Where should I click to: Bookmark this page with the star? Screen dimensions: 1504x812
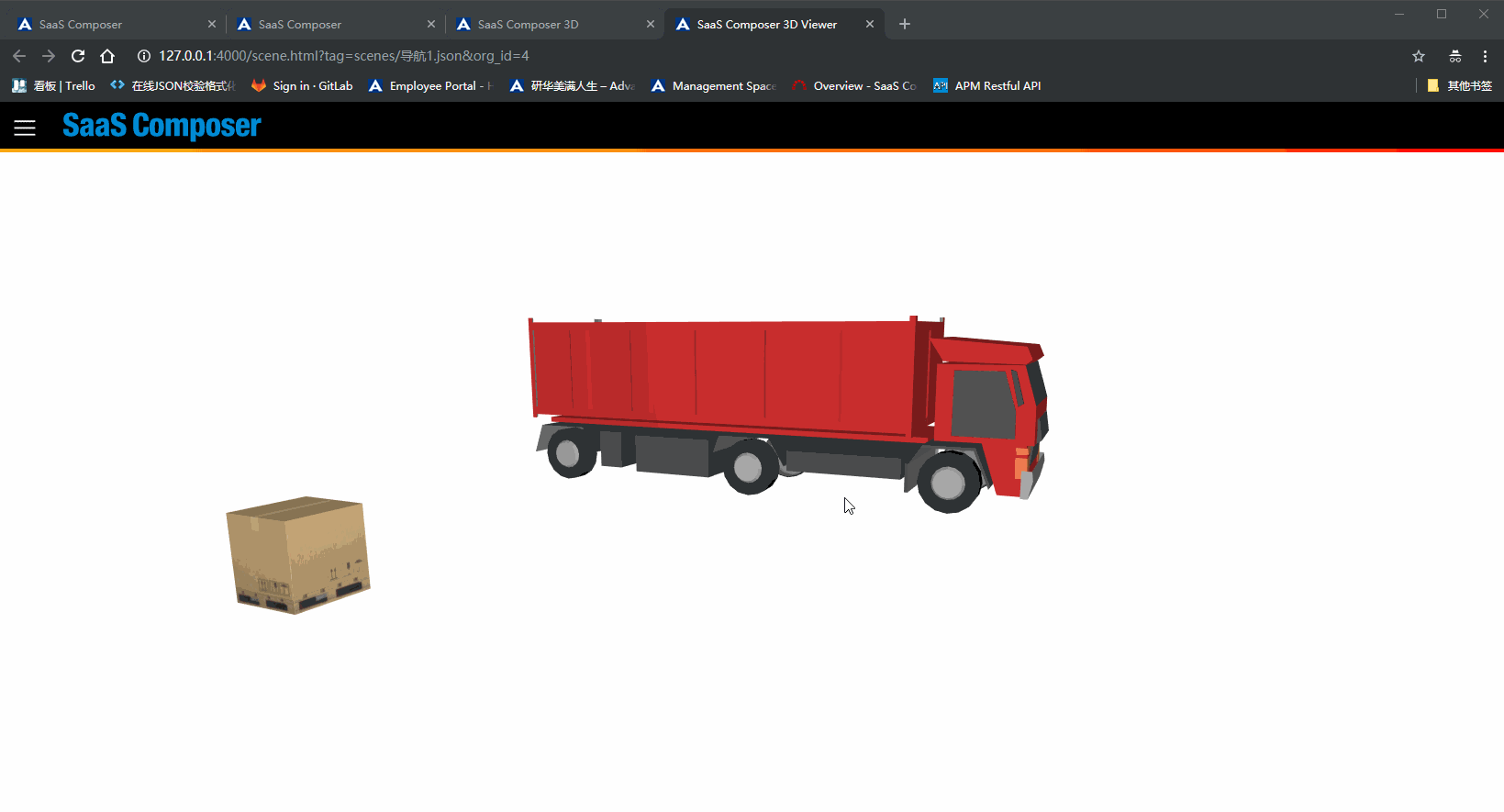[1419, 56]
